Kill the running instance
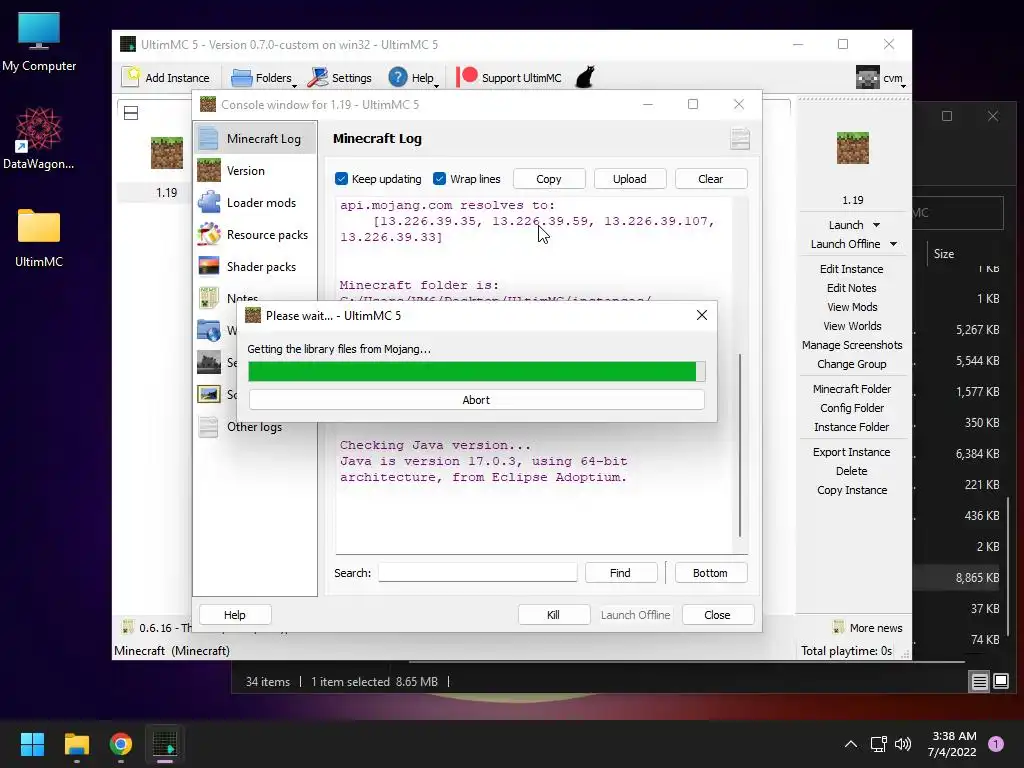Viewport: 1024px width, 768px height. pyautogui.click(x=553, y=615)
